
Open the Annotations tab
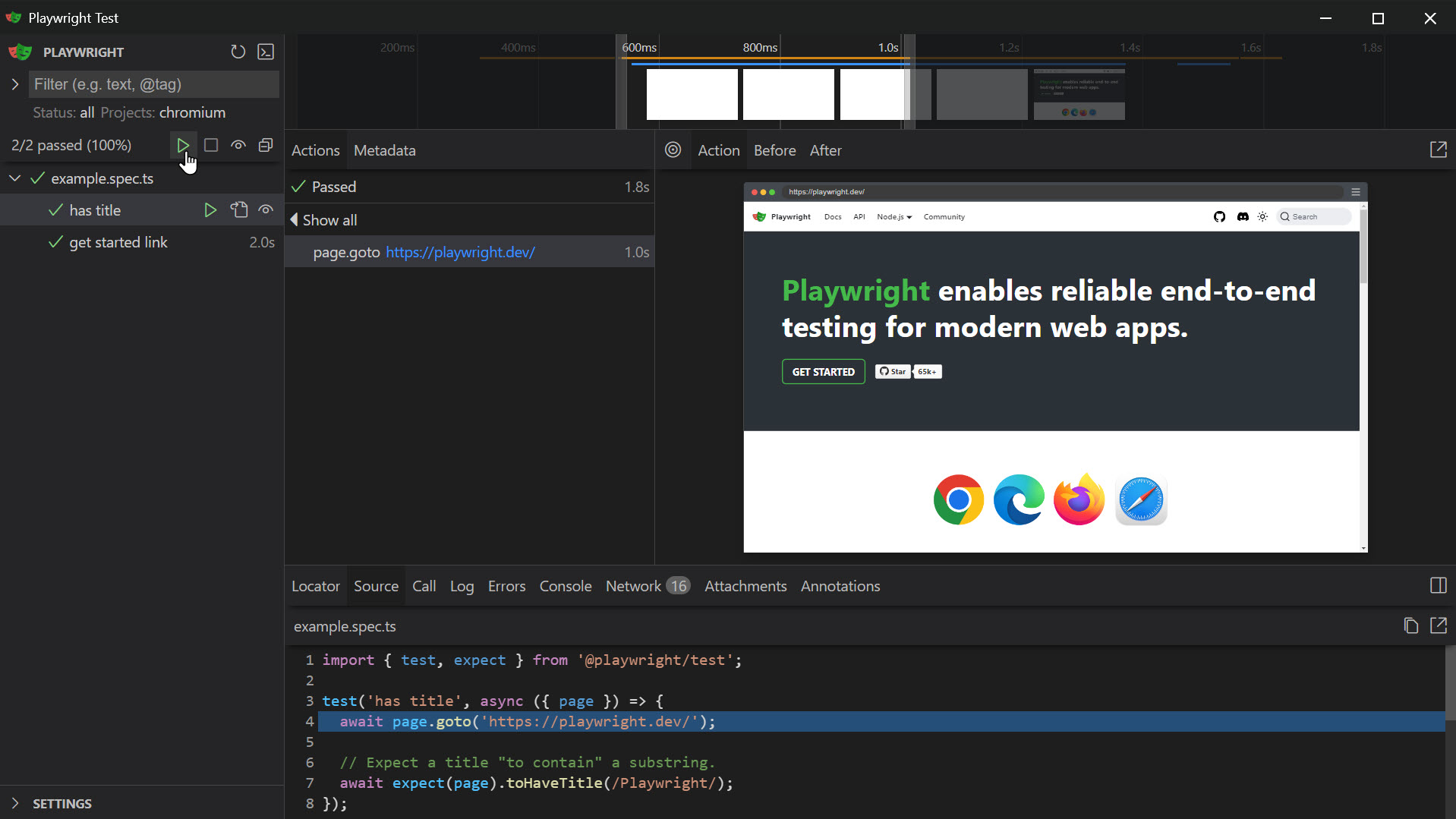click(x=840, y=586)
